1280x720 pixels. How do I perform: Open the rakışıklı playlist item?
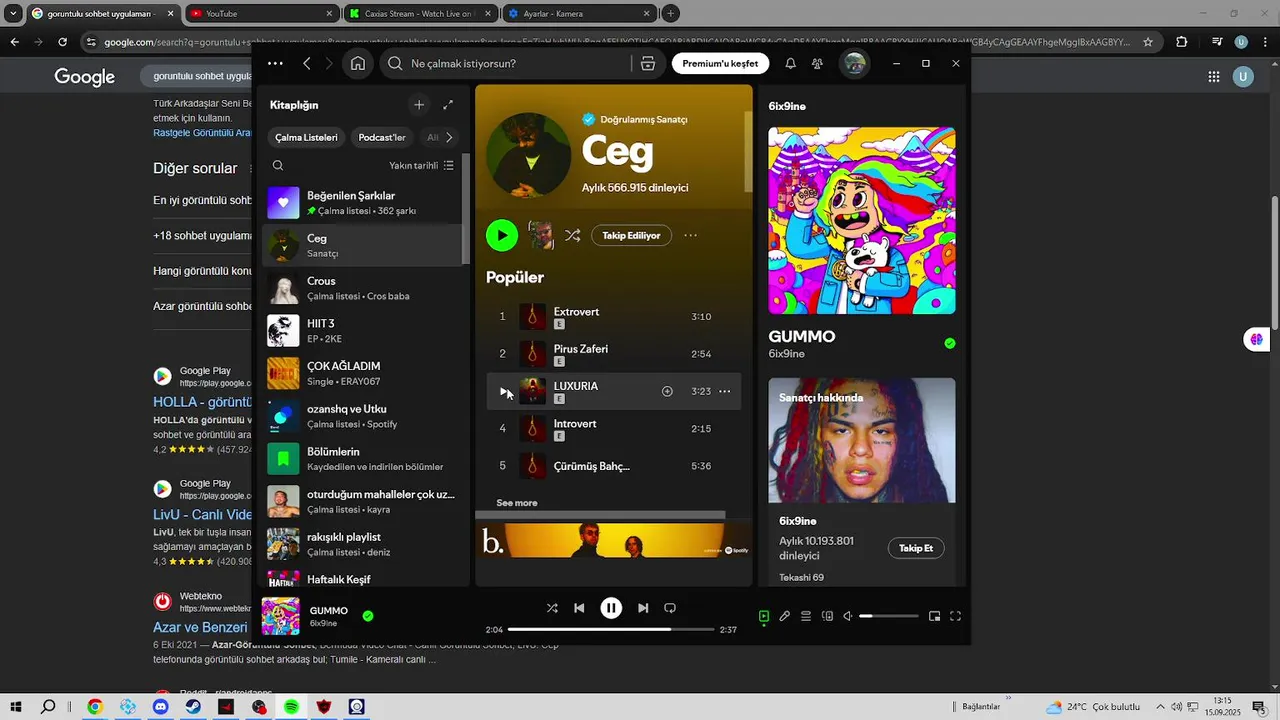pyautogui.click(x=363, y=544)
